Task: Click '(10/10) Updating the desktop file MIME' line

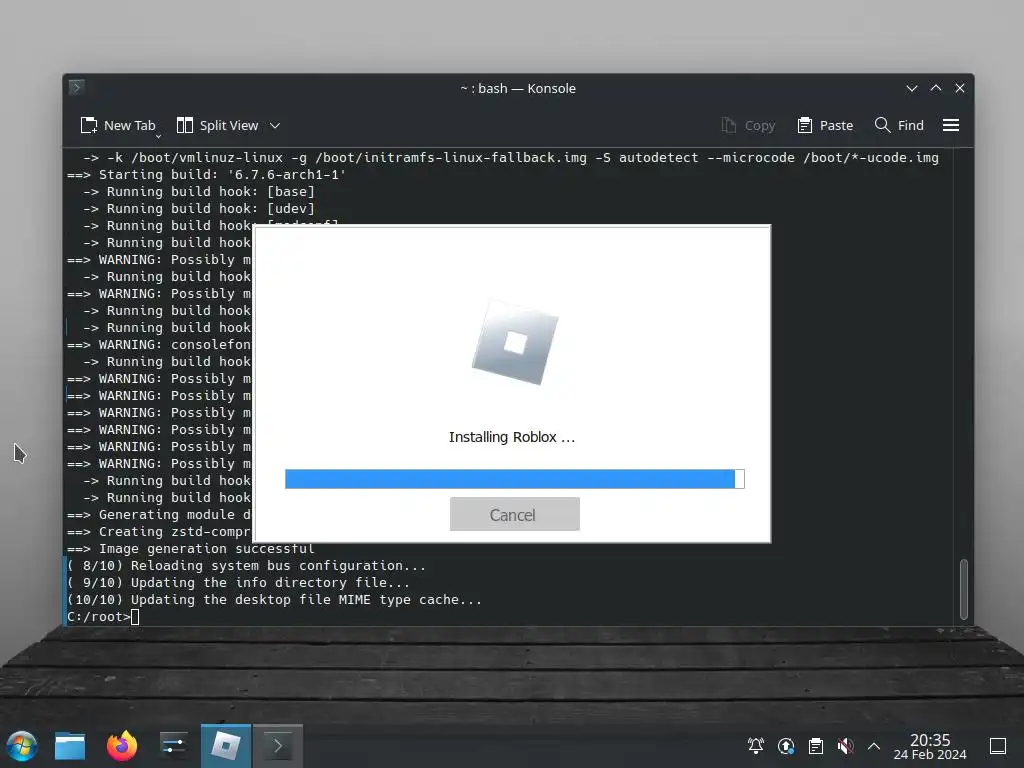Action: click(x=274, y=600)
